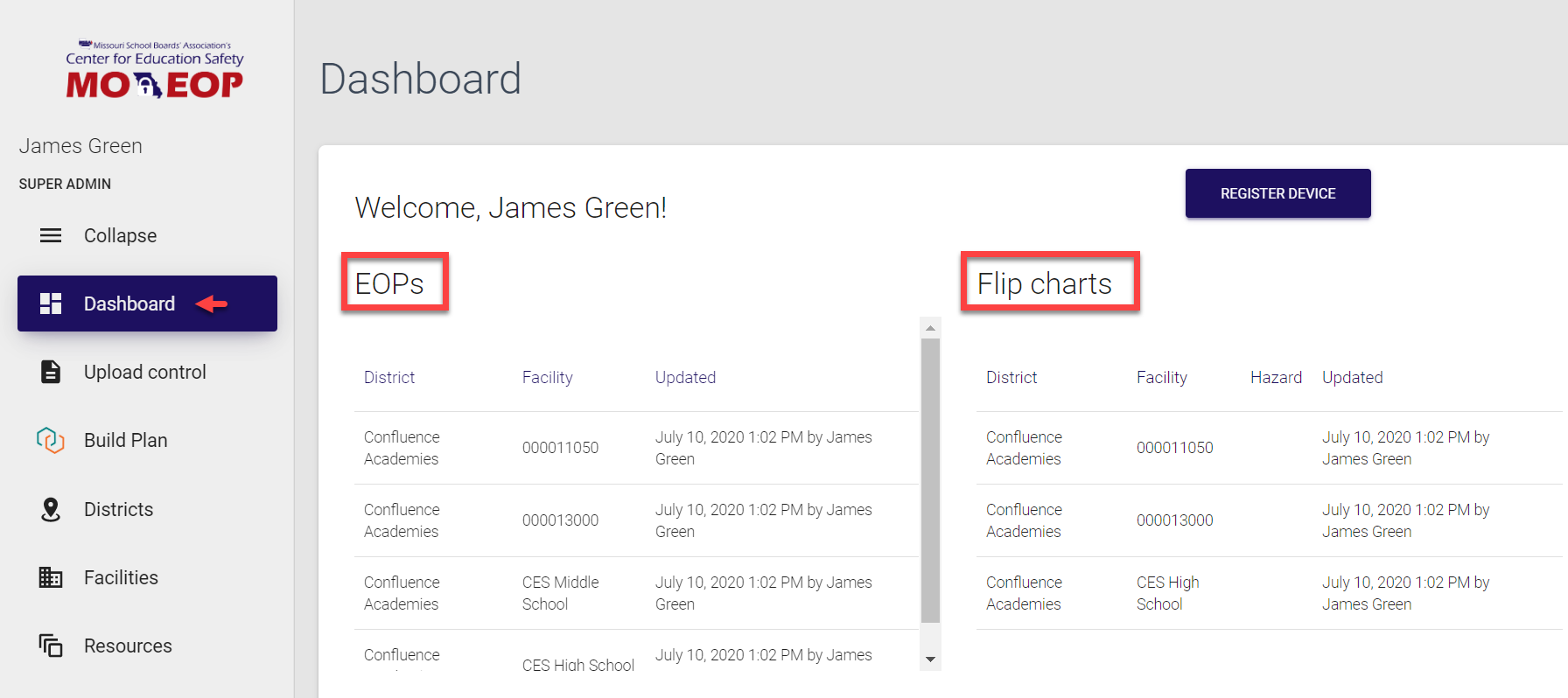Sort Flip charts by Hazard column header
1568x698 pixels.
tap(1276, 377)
